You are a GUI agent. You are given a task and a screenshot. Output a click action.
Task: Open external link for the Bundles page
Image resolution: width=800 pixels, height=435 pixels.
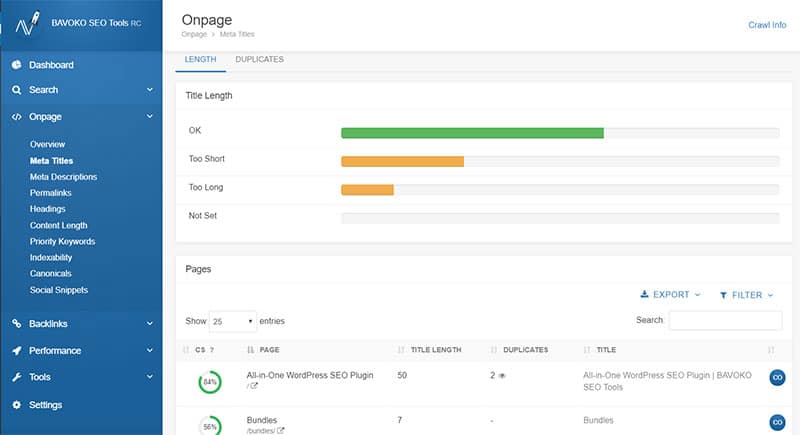tap(280, 431)
